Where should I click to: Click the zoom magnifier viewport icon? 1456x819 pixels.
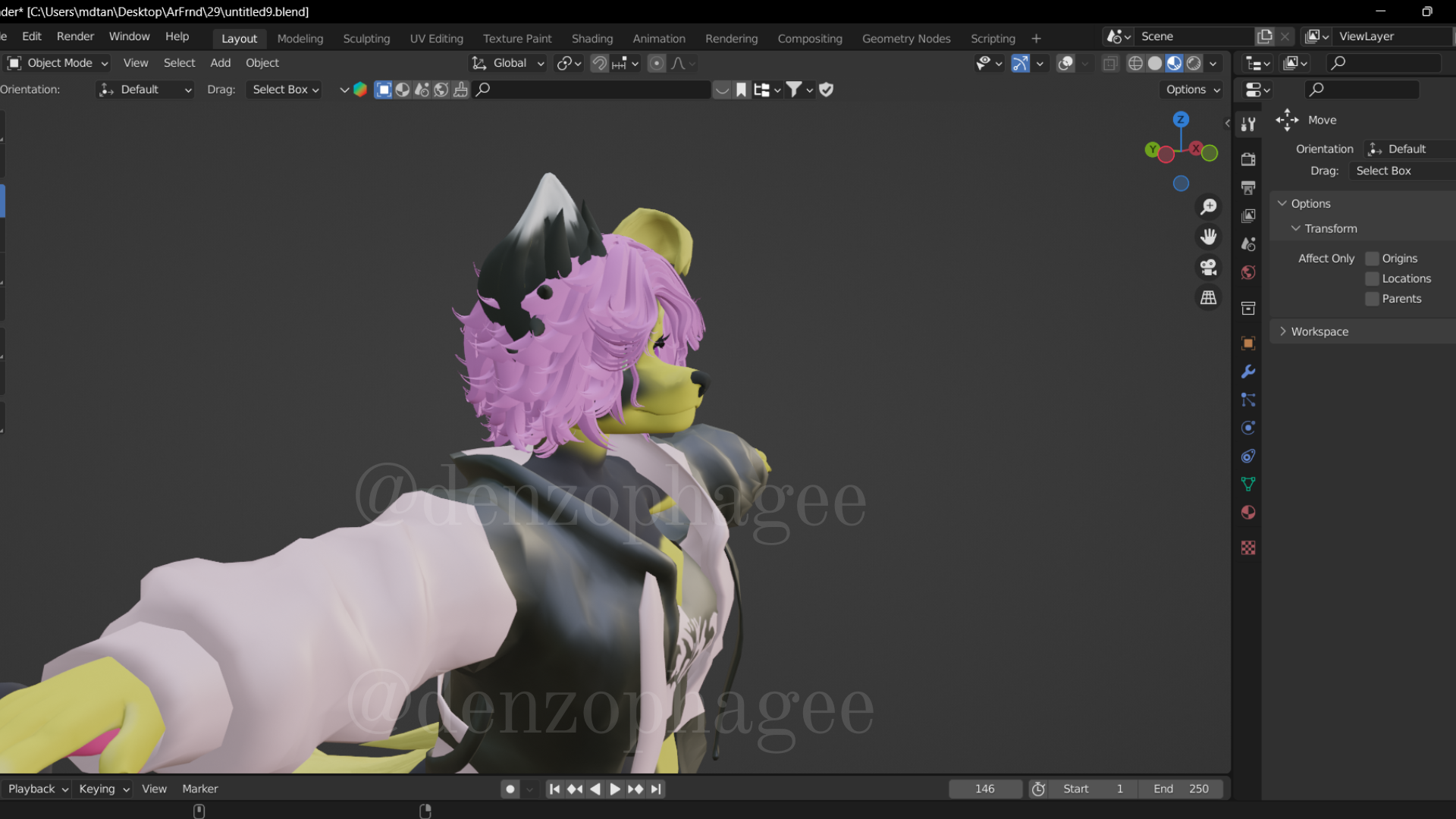[x=1209, y=206]
